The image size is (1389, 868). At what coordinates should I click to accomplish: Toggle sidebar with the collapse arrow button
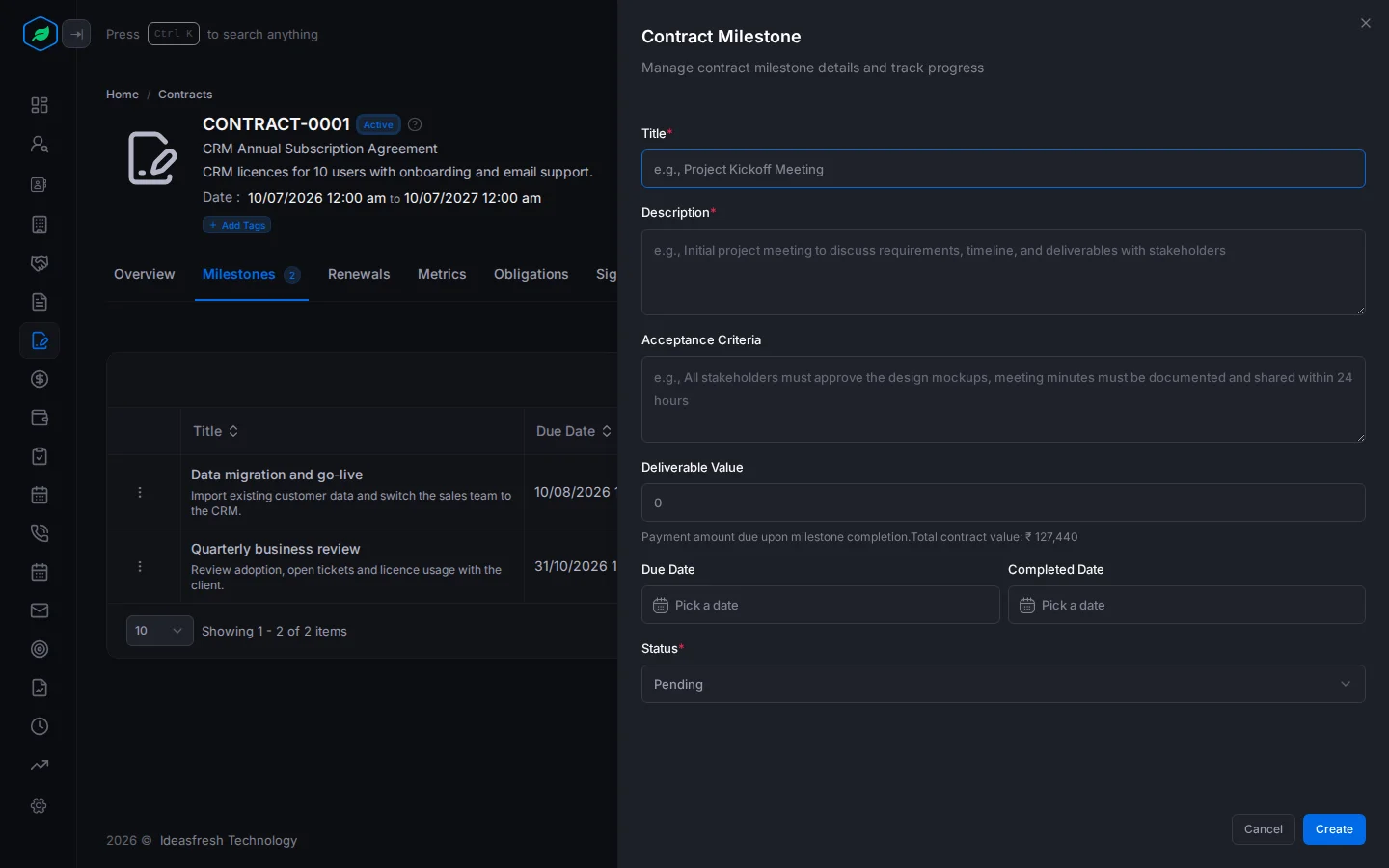76,34
